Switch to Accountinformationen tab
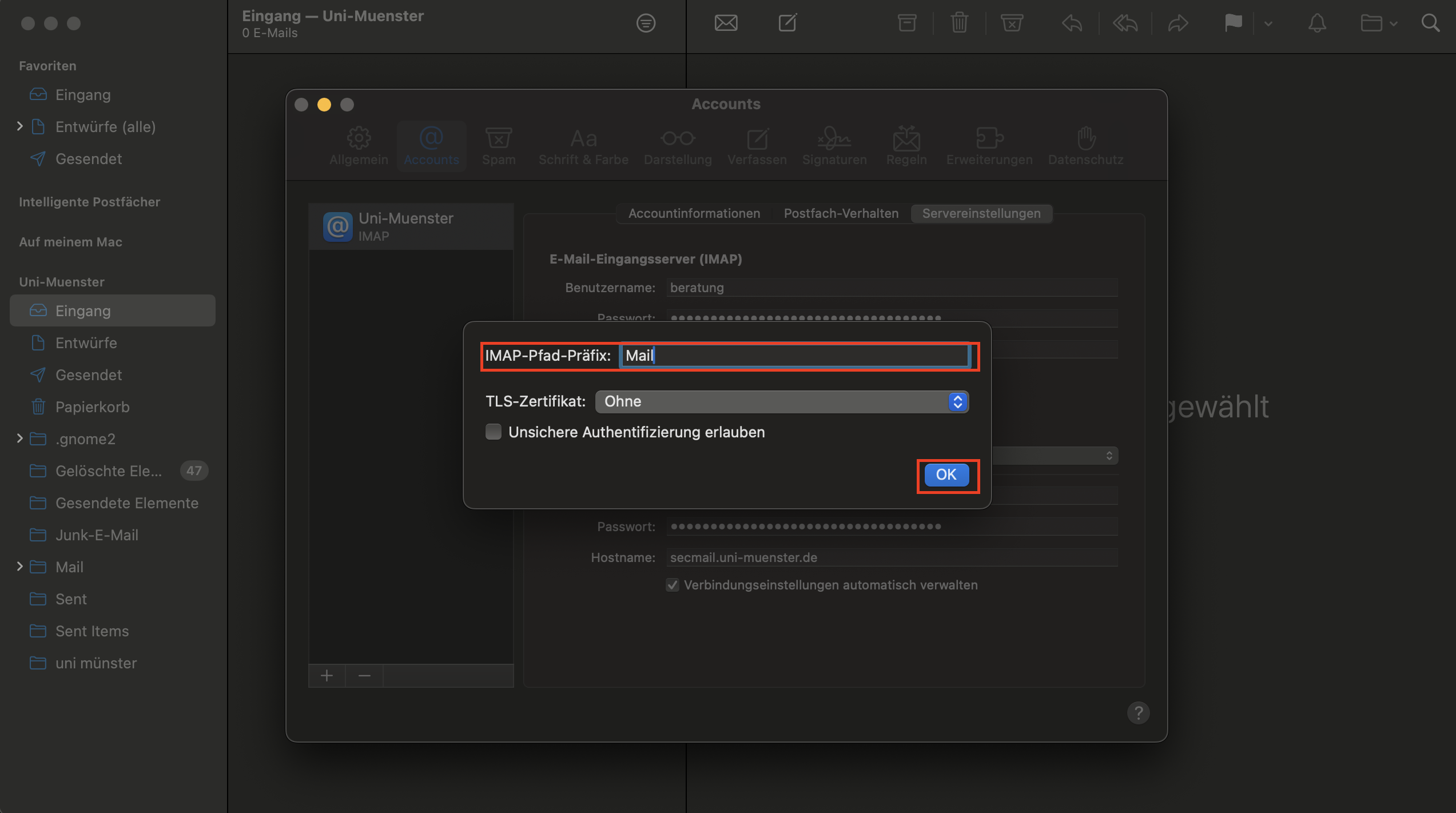The image size is (1456, 813). pyautogui.click(x=694, y=213)
